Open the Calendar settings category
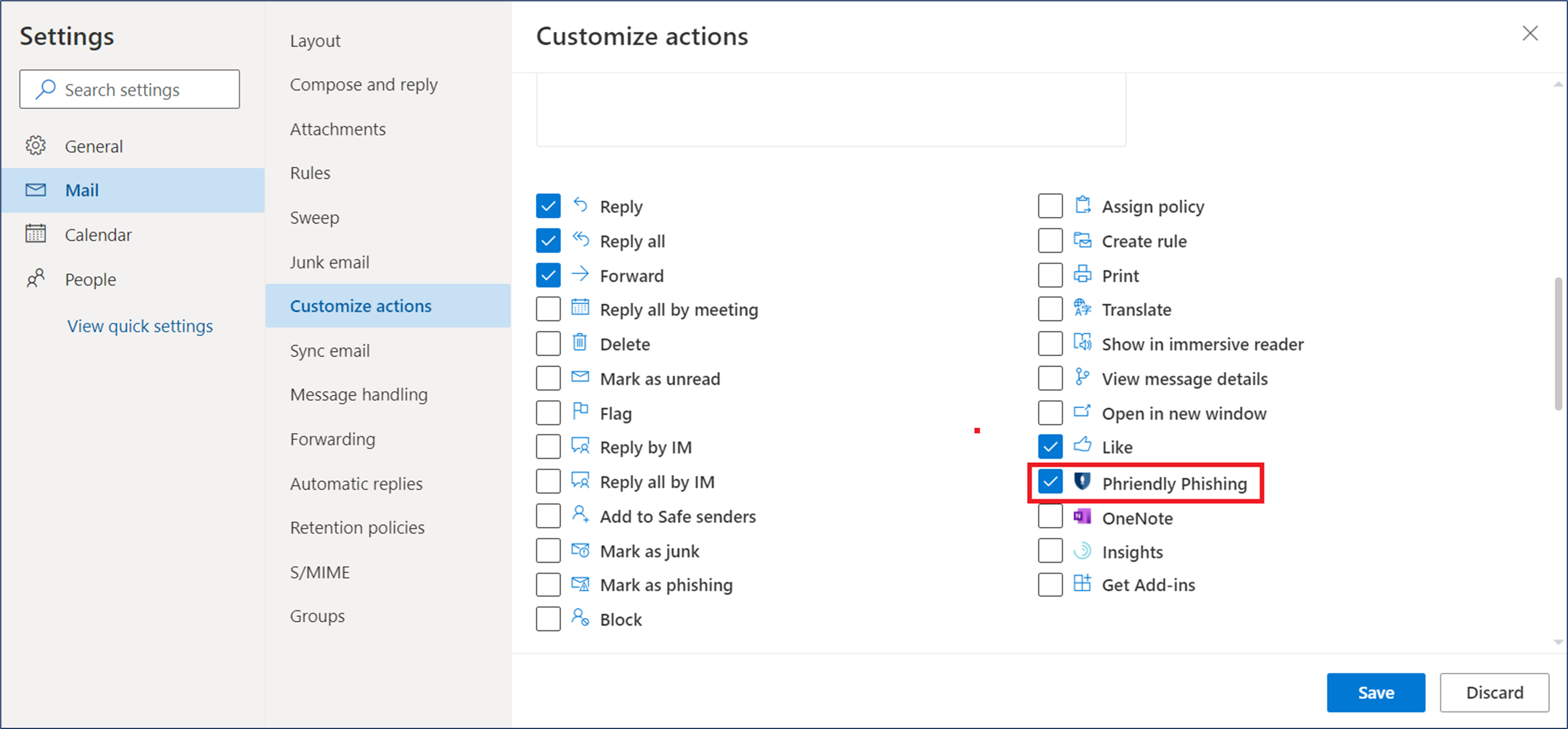The width and height of the screenshot is (1568, 729). [x=132, y=235]
